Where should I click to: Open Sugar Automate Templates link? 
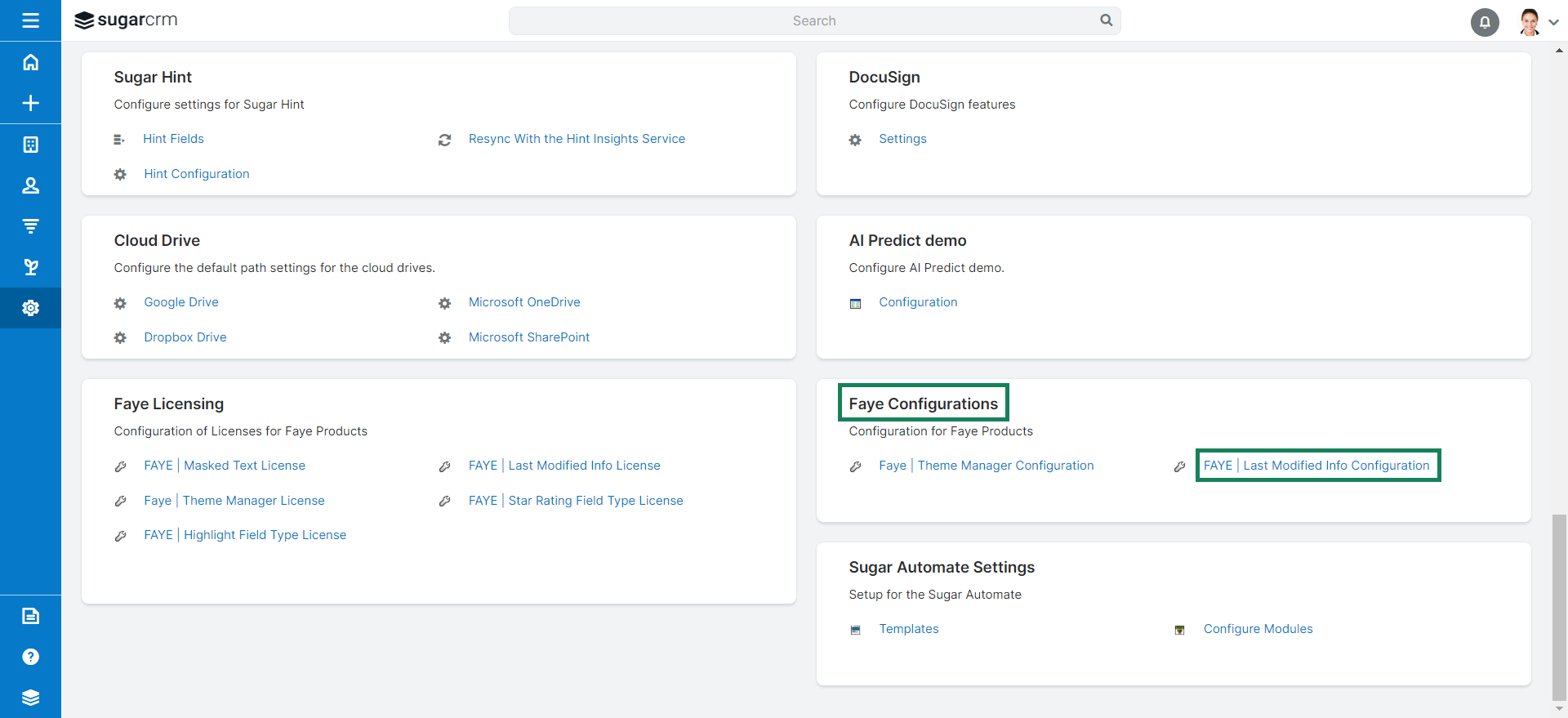(909, 629)
